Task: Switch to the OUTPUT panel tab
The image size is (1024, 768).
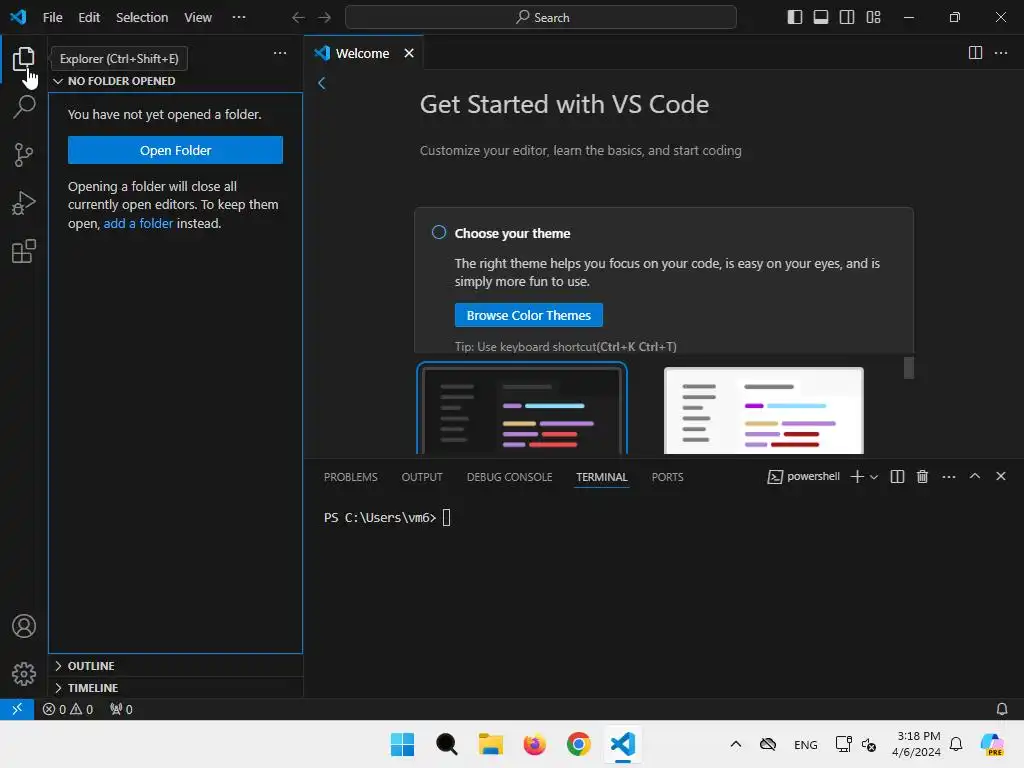Action: click(x=422, y=477)
